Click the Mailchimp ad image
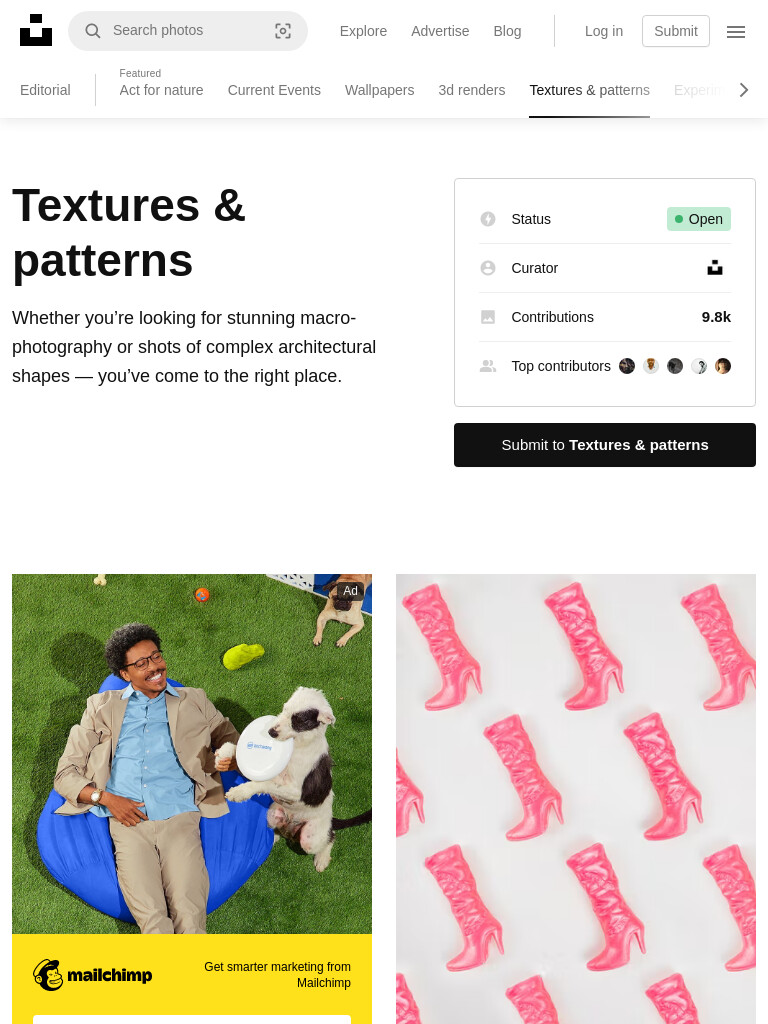This screenshot has width=768, height=1024. [192, 754]
